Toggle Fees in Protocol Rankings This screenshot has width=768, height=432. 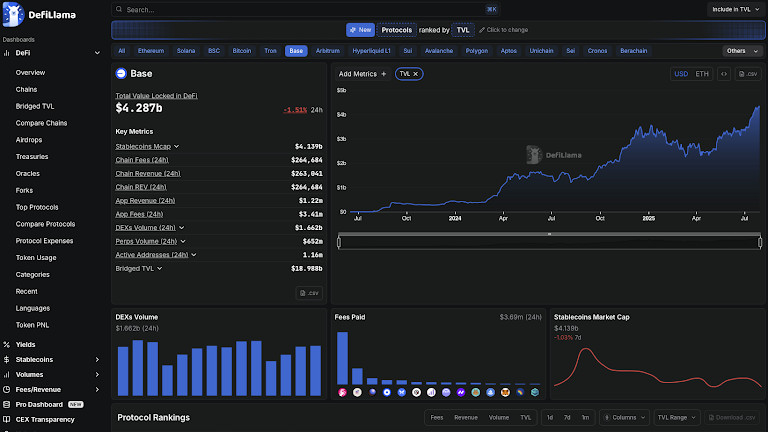coord(437,418)
